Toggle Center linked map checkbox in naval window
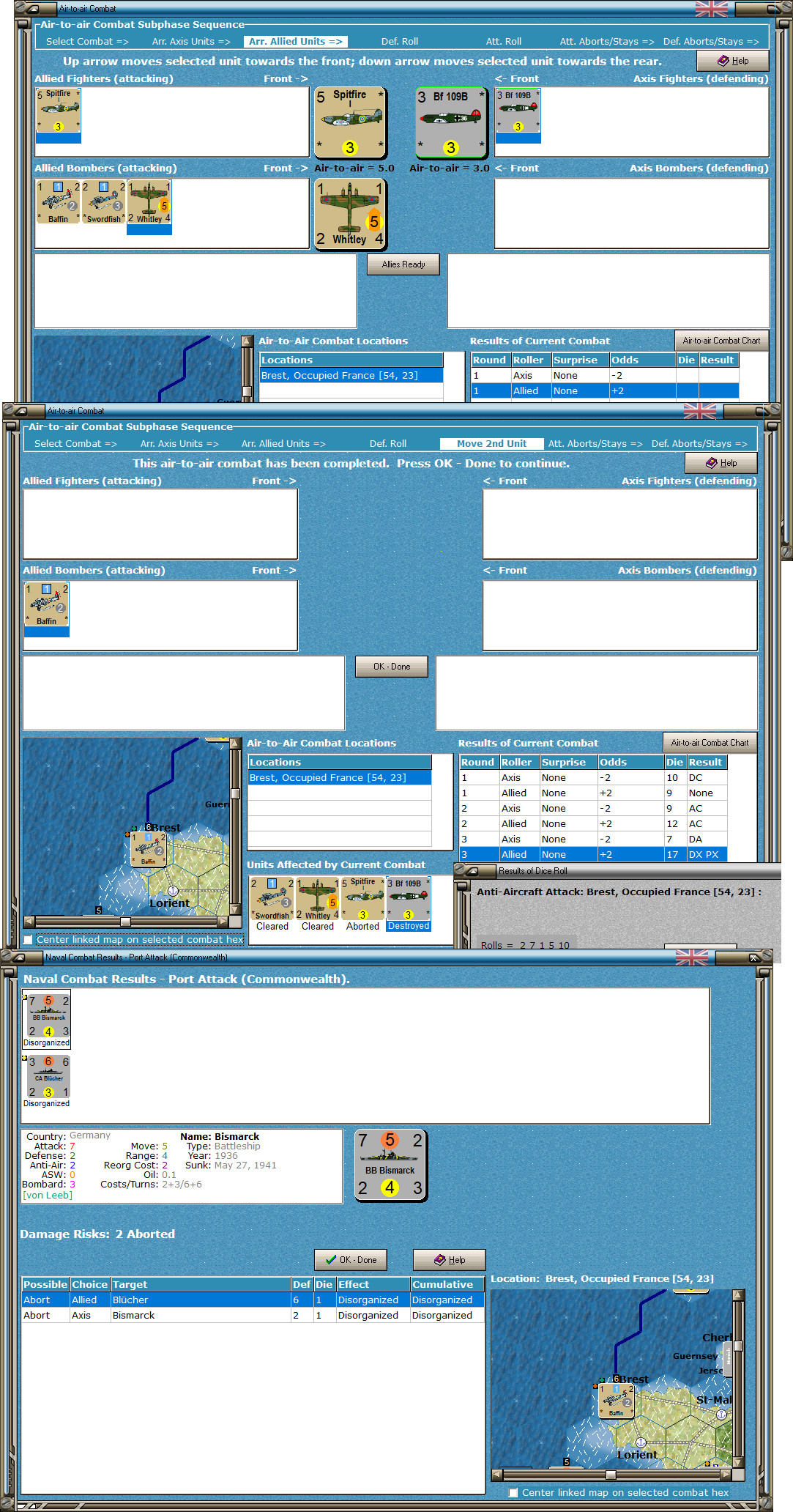Screen dimensions: 793x1512 point(513,1492)
